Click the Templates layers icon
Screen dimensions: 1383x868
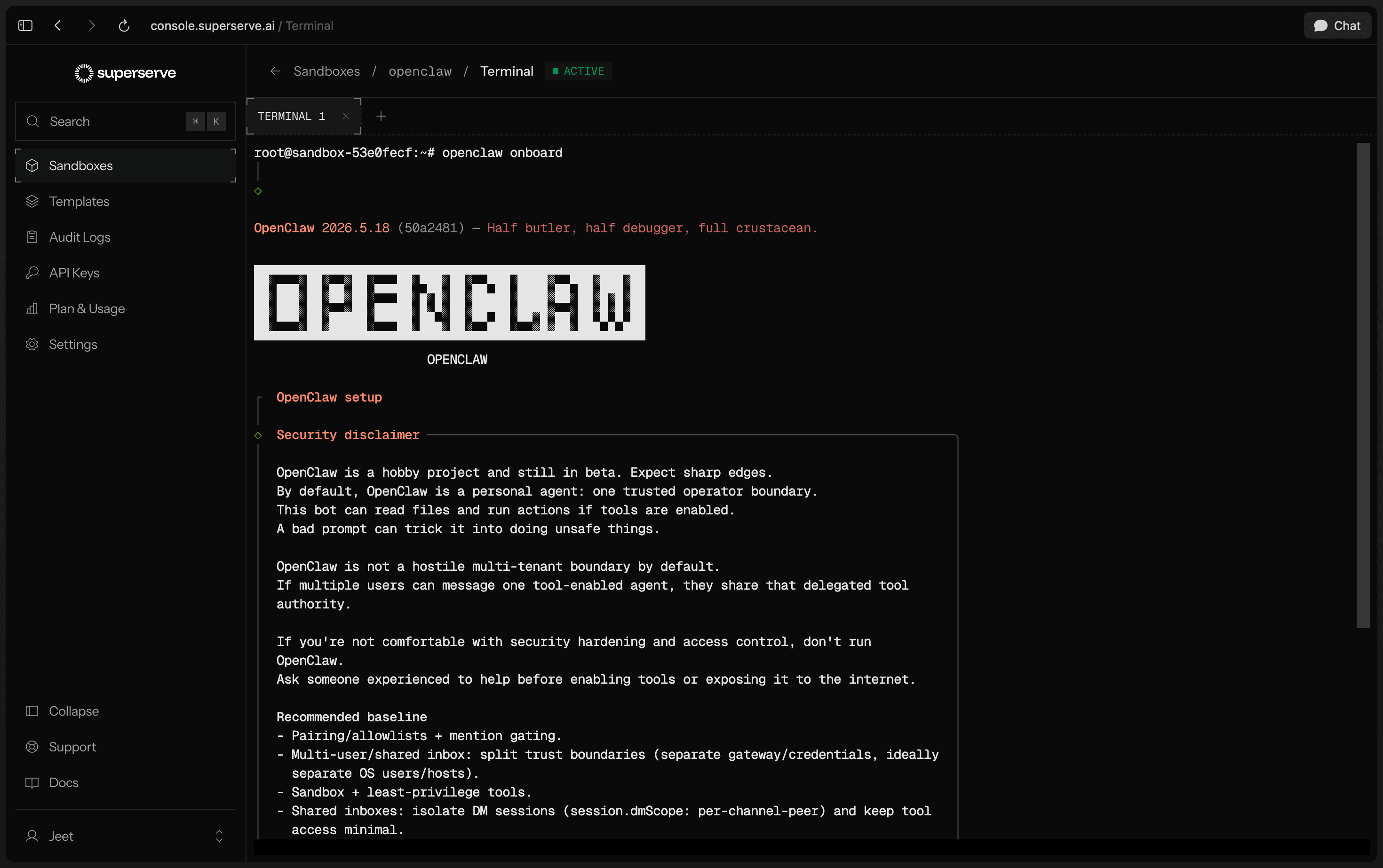(x=32, y=202)
